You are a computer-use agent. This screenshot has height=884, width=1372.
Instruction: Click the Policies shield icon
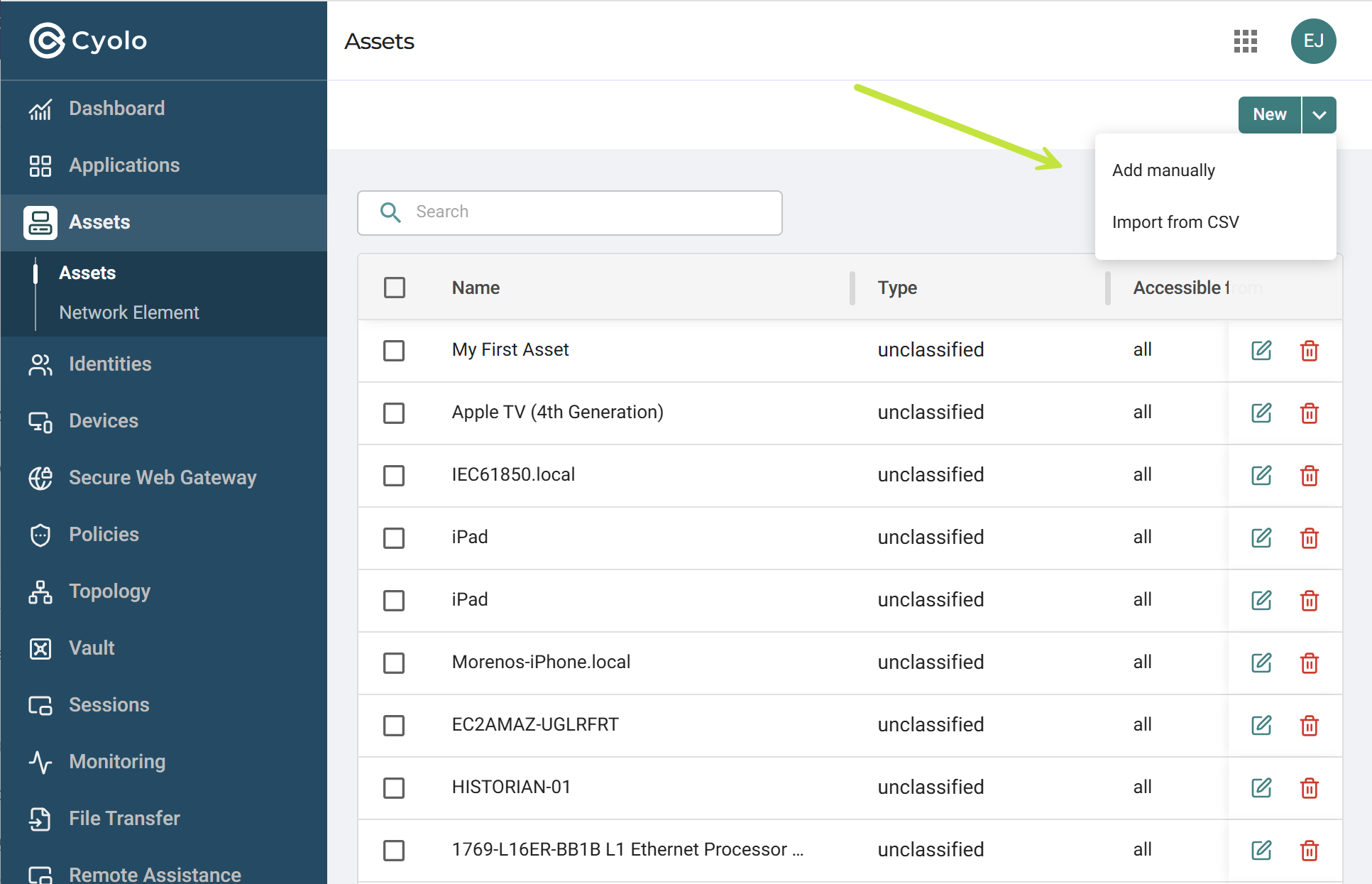pyautogui.click(x=40, y=535)
